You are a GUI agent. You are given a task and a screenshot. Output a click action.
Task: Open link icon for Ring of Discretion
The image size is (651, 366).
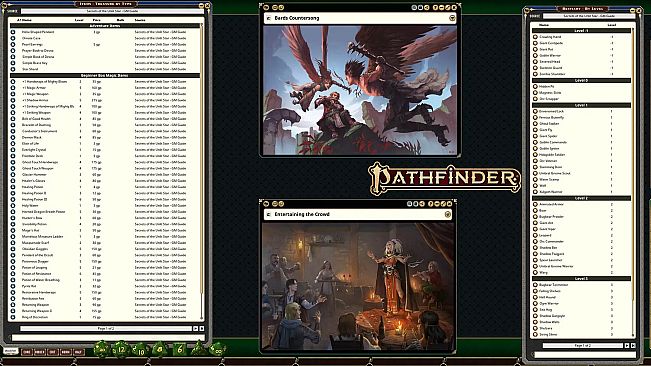point(13,317)
